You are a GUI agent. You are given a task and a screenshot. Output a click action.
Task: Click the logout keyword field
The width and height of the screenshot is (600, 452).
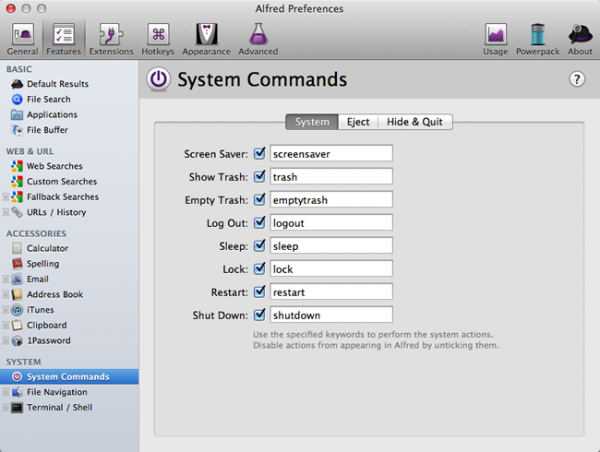[331, 222]
